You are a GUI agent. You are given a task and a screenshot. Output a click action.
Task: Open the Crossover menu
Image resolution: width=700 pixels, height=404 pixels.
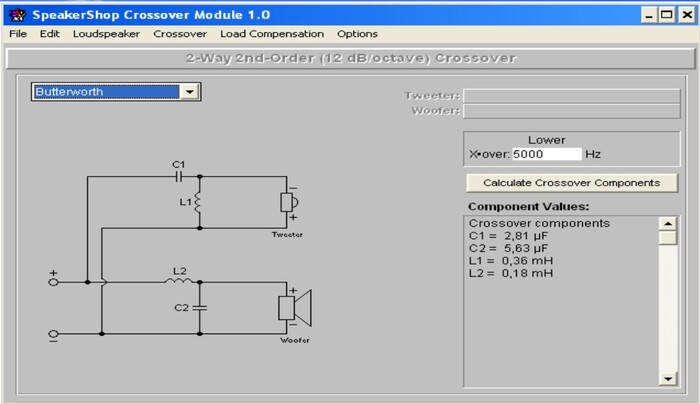point(180,34)
